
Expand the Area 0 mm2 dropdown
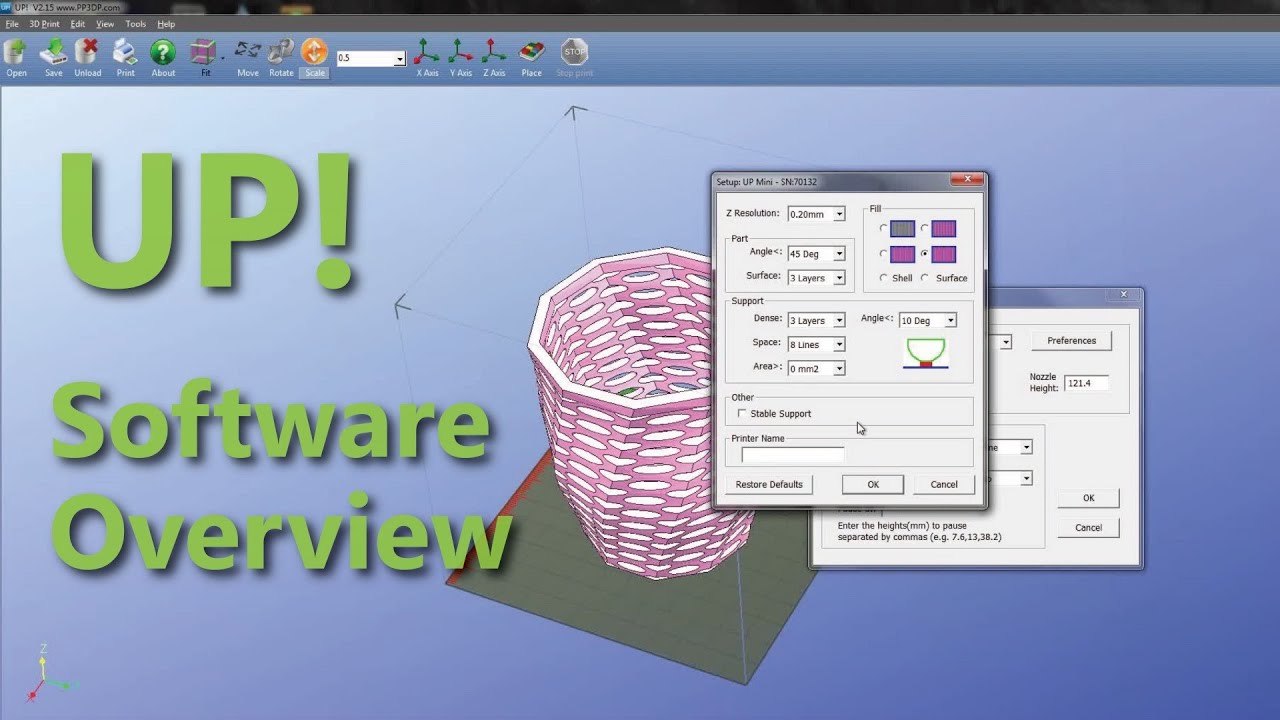pos(839,368)
